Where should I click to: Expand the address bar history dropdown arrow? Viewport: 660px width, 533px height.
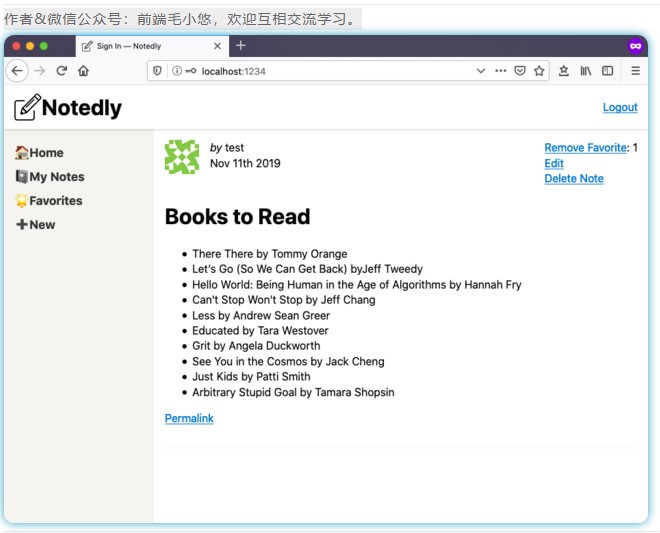[x=481, y=71]
